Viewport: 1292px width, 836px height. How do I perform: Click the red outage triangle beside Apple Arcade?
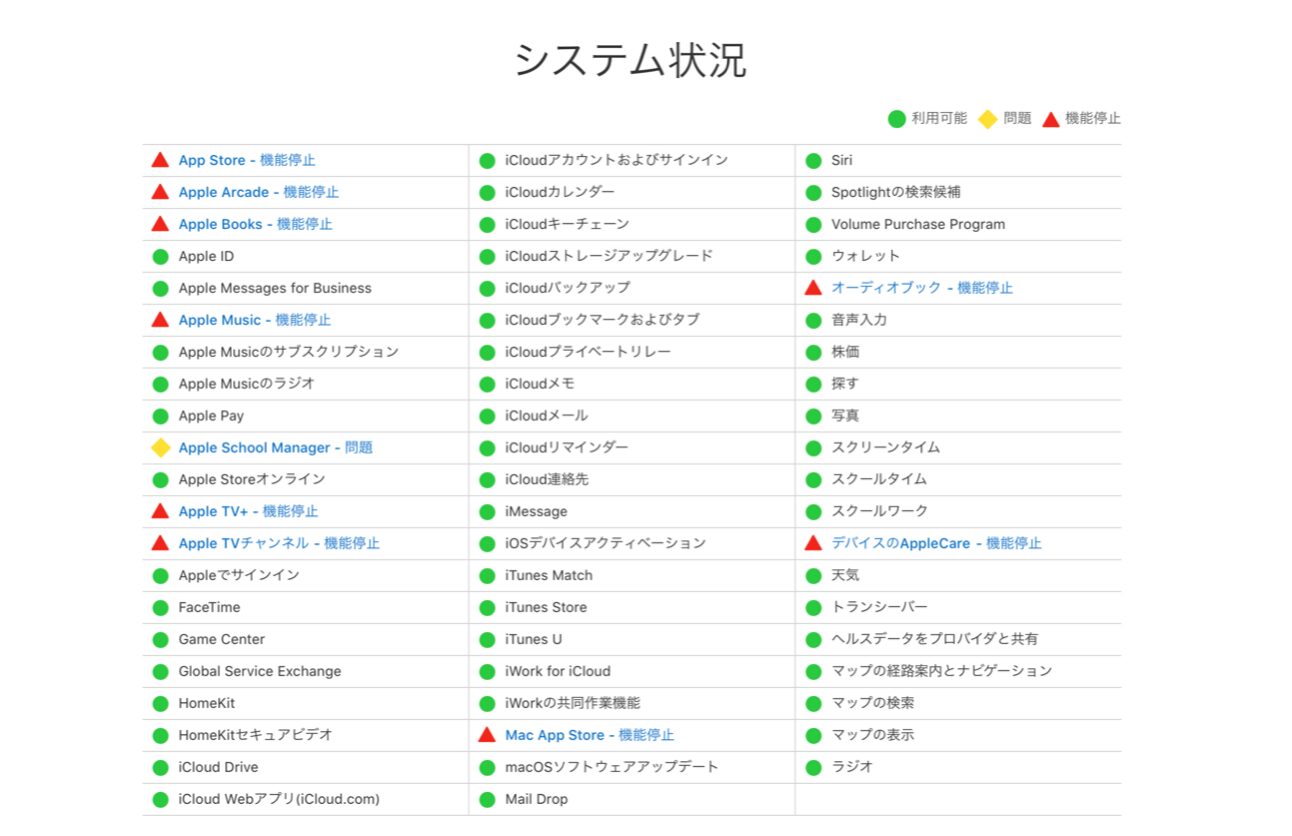click(160, 192)
